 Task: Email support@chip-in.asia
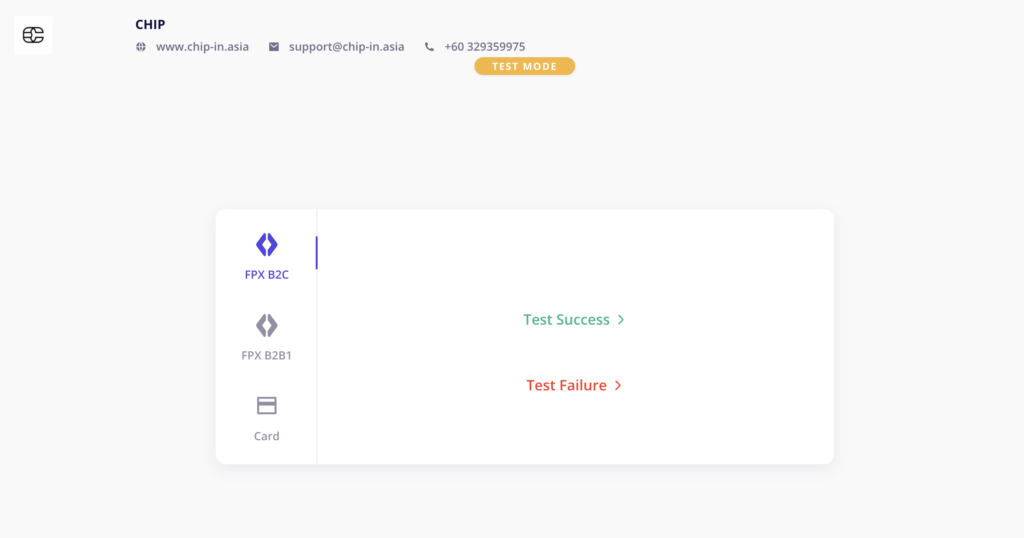click(347, 47)
